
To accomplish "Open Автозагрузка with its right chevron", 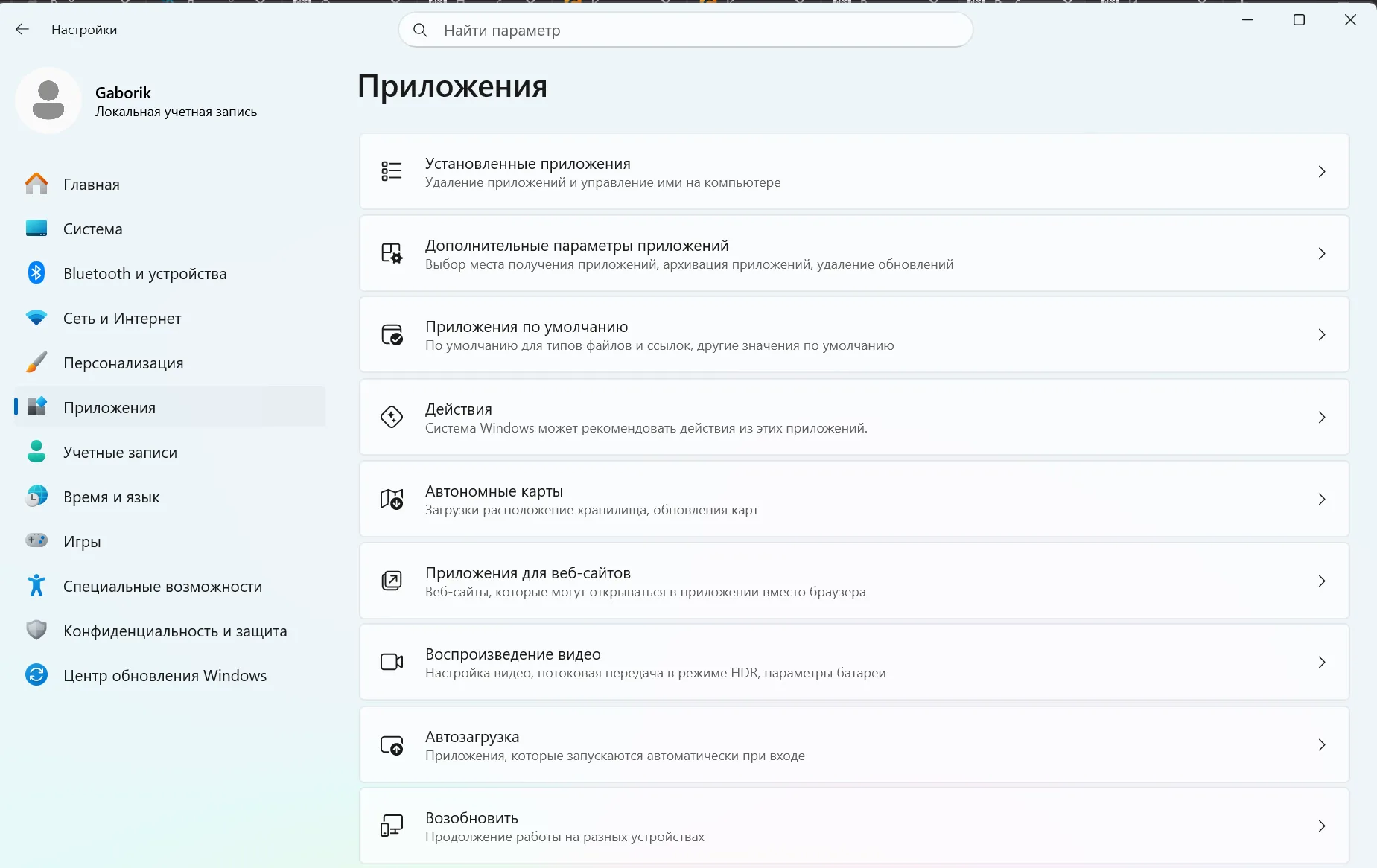I will point(1322,744).
